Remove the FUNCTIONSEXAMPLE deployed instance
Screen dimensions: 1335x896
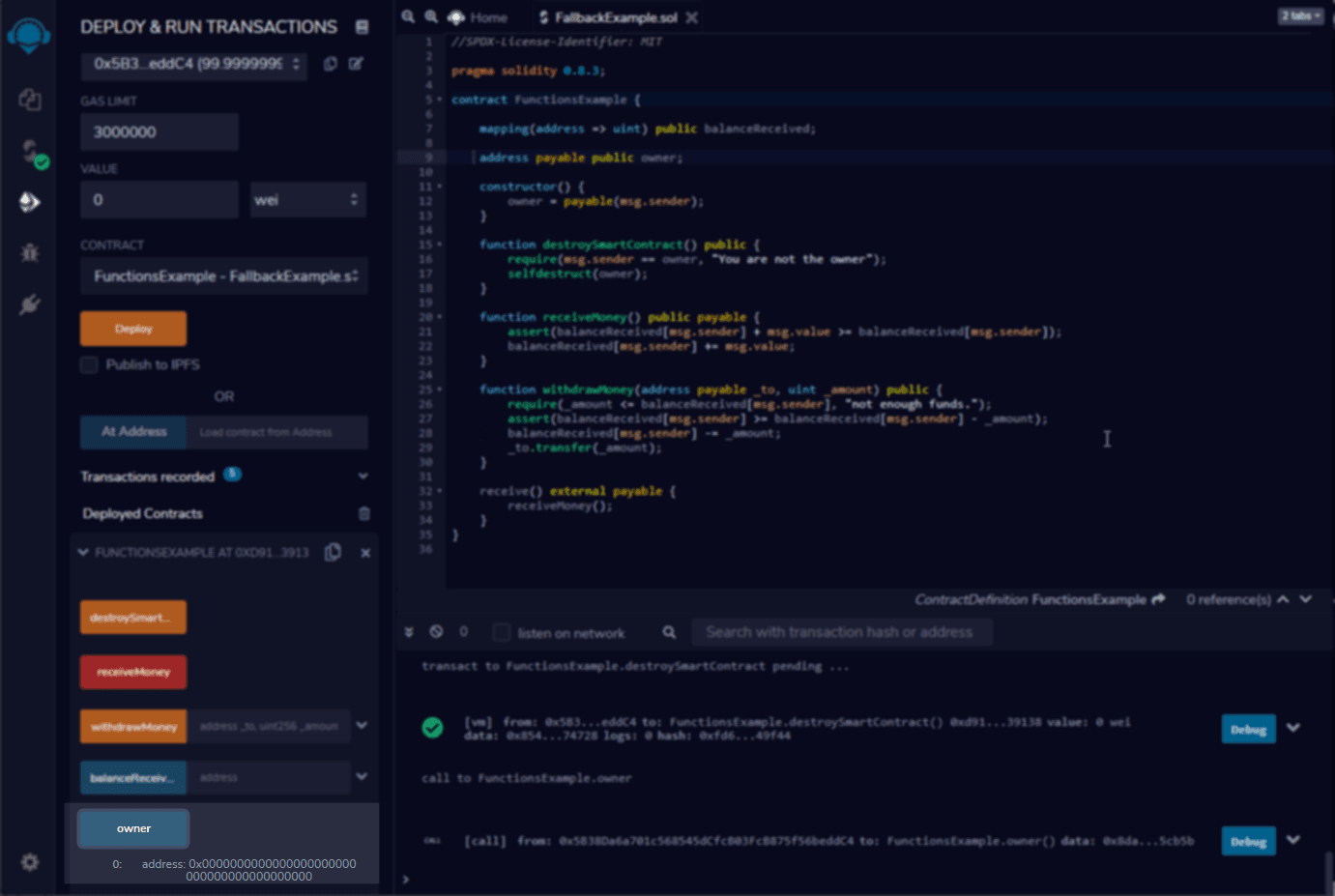pyautogui.click(x=365, y=553)
